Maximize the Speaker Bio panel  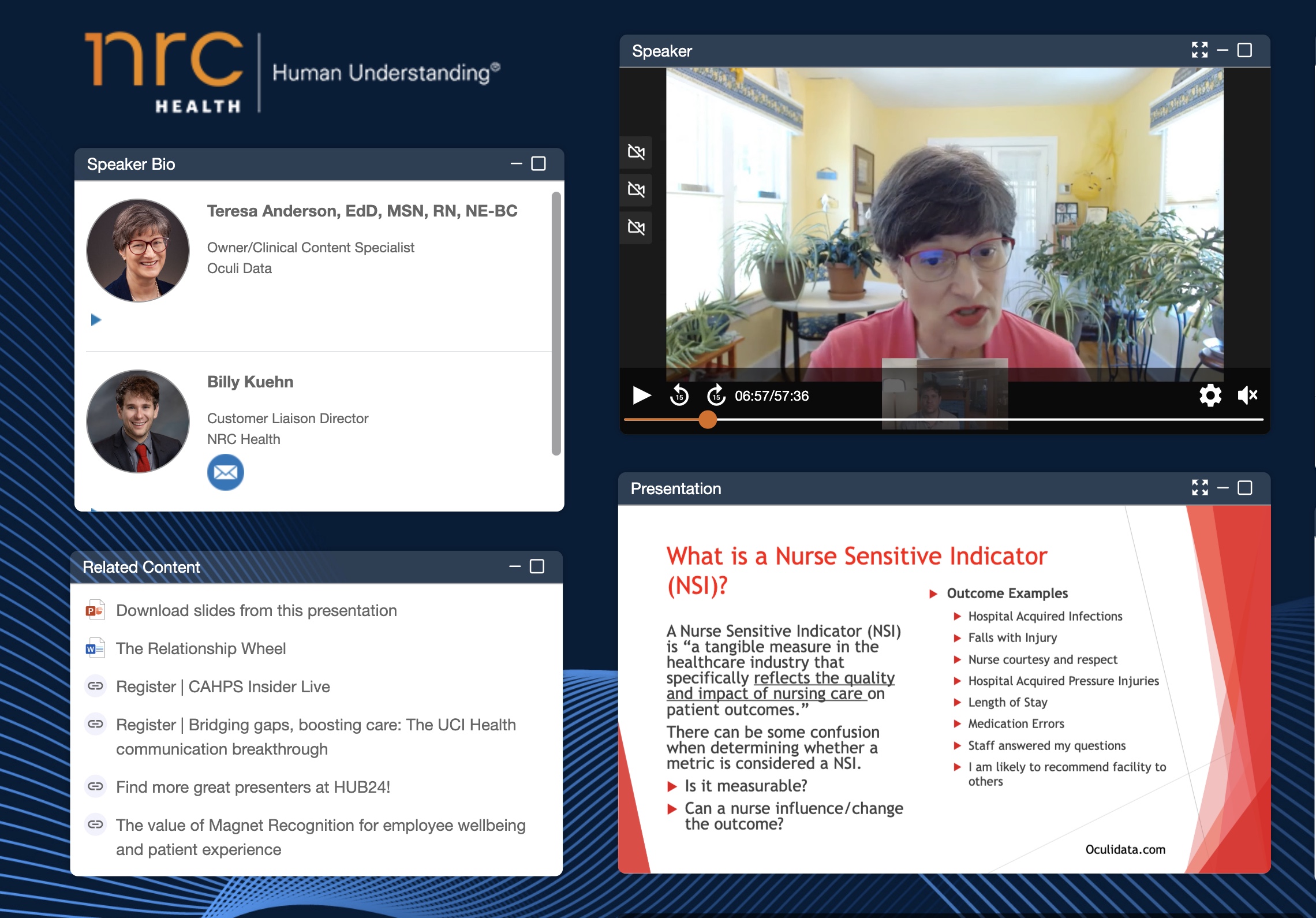[x=539, y=164]
